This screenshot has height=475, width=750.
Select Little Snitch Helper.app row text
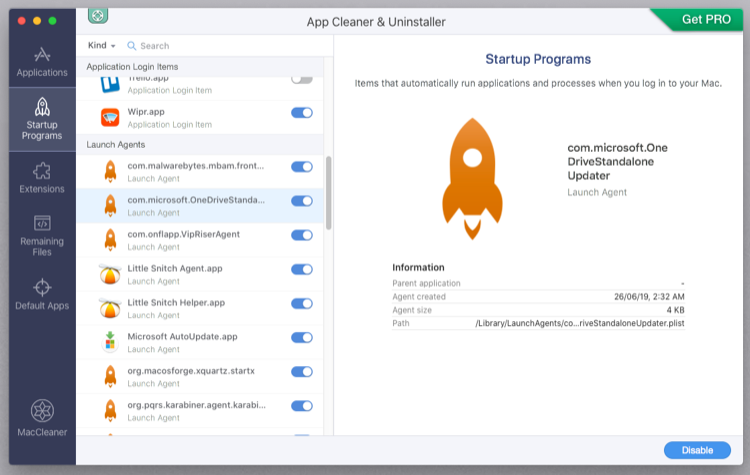tap(176, 303)
